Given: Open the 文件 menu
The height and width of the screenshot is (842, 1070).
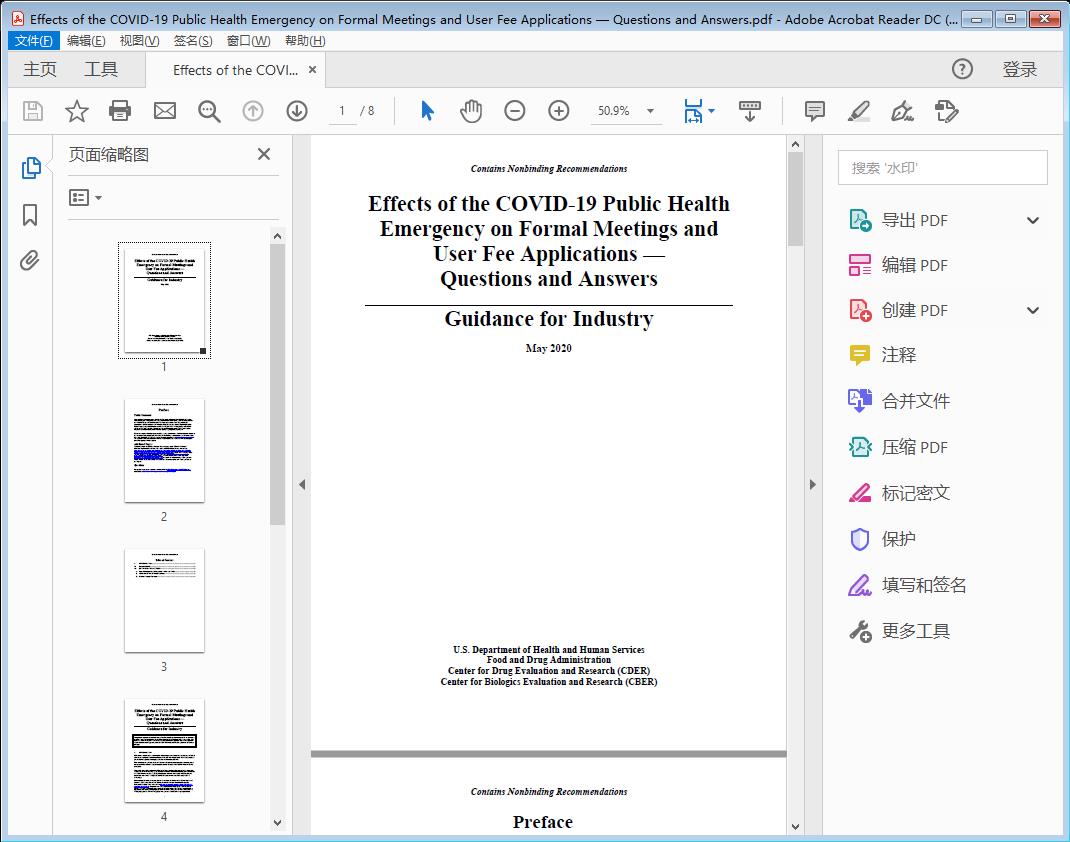Looking at the screenshot, I should [33, 40].
